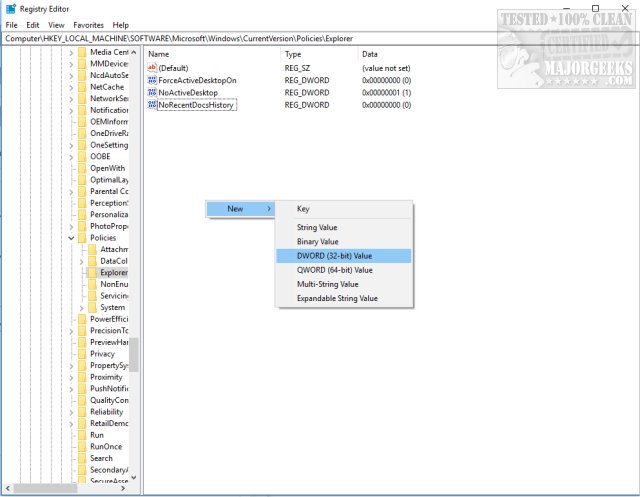The image size is (640, 497).
Task: Pick QWORD (64-bit) Value option
Action: coord(344,270)
